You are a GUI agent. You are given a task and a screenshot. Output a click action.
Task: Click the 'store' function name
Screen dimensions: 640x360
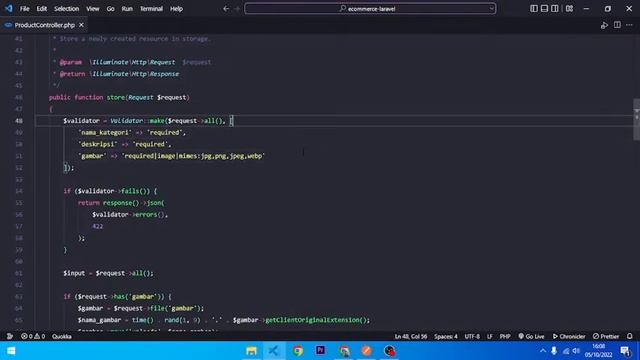pos(116,97)
